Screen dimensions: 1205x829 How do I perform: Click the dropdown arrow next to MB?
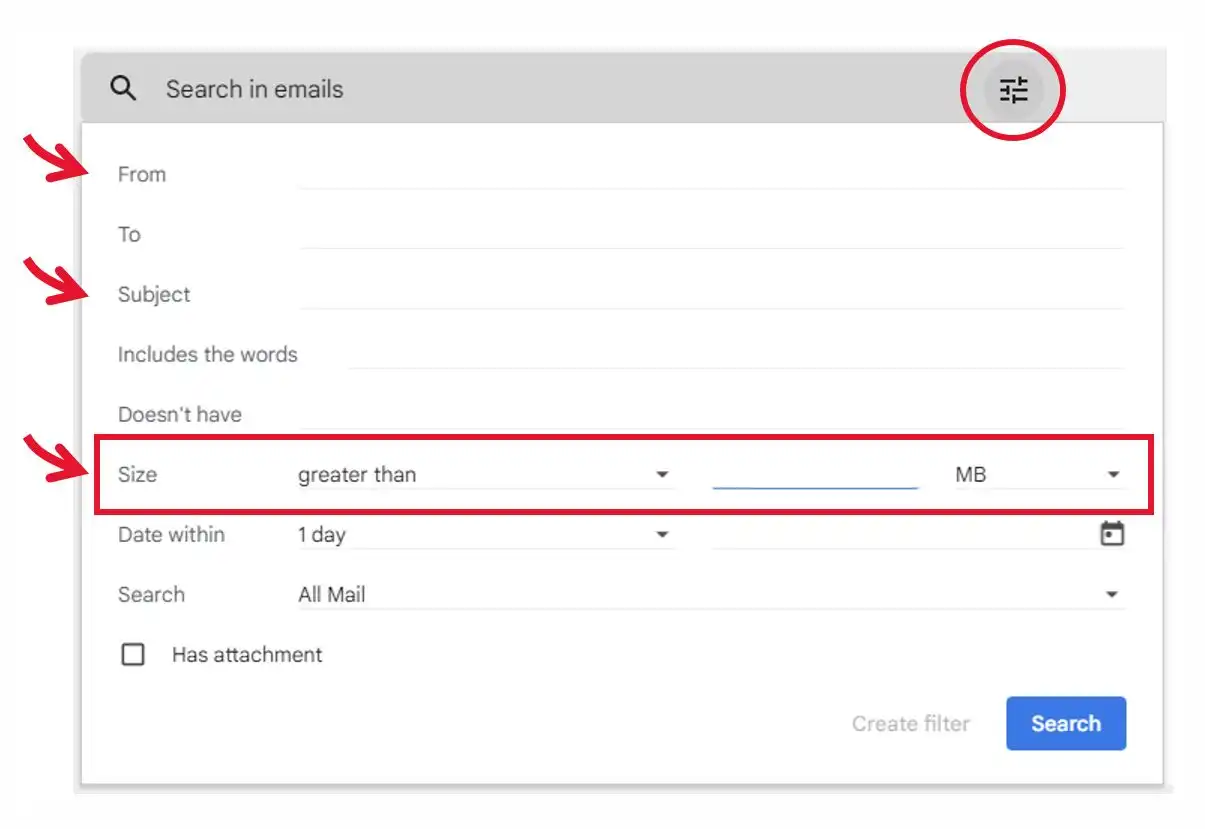point(1113,475)
